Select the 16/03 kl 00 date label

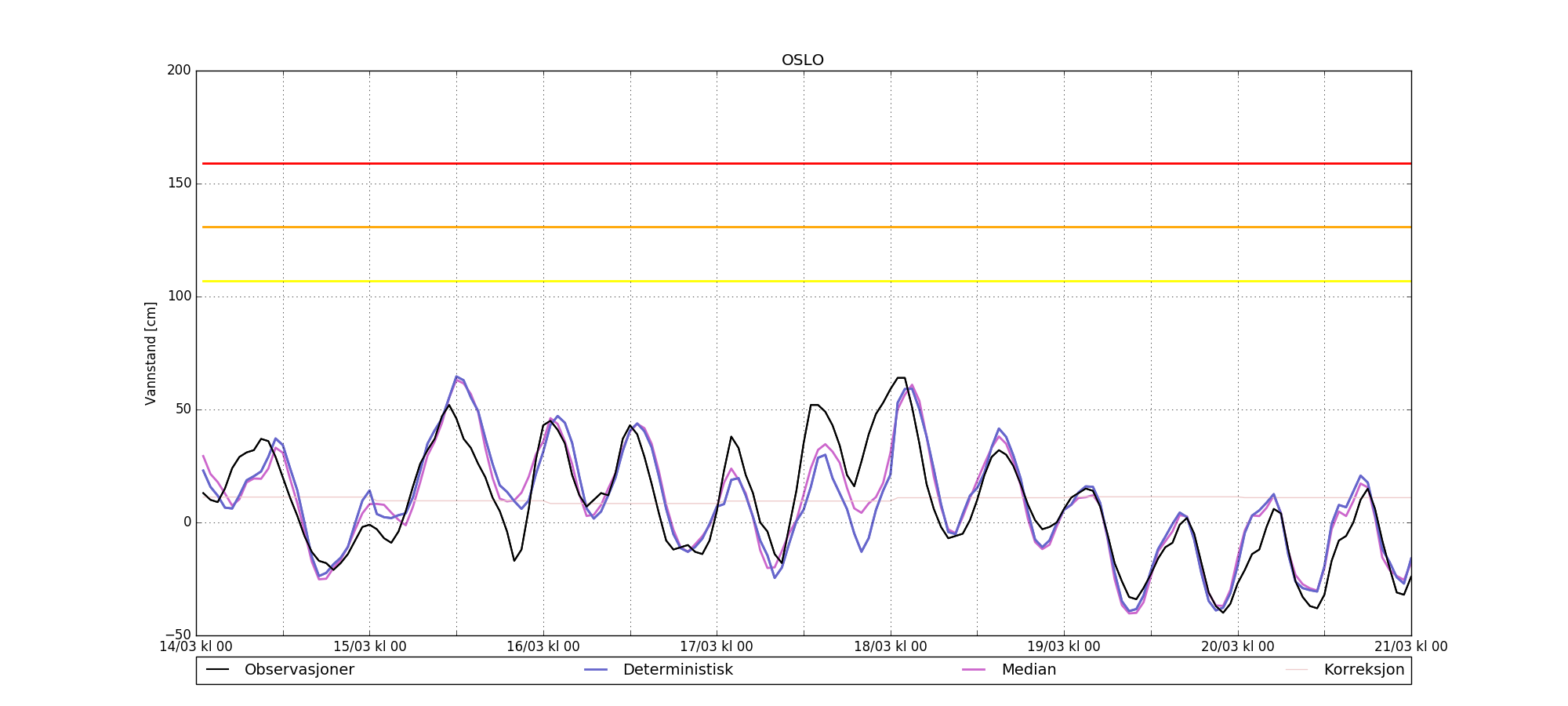coord(543,647)
